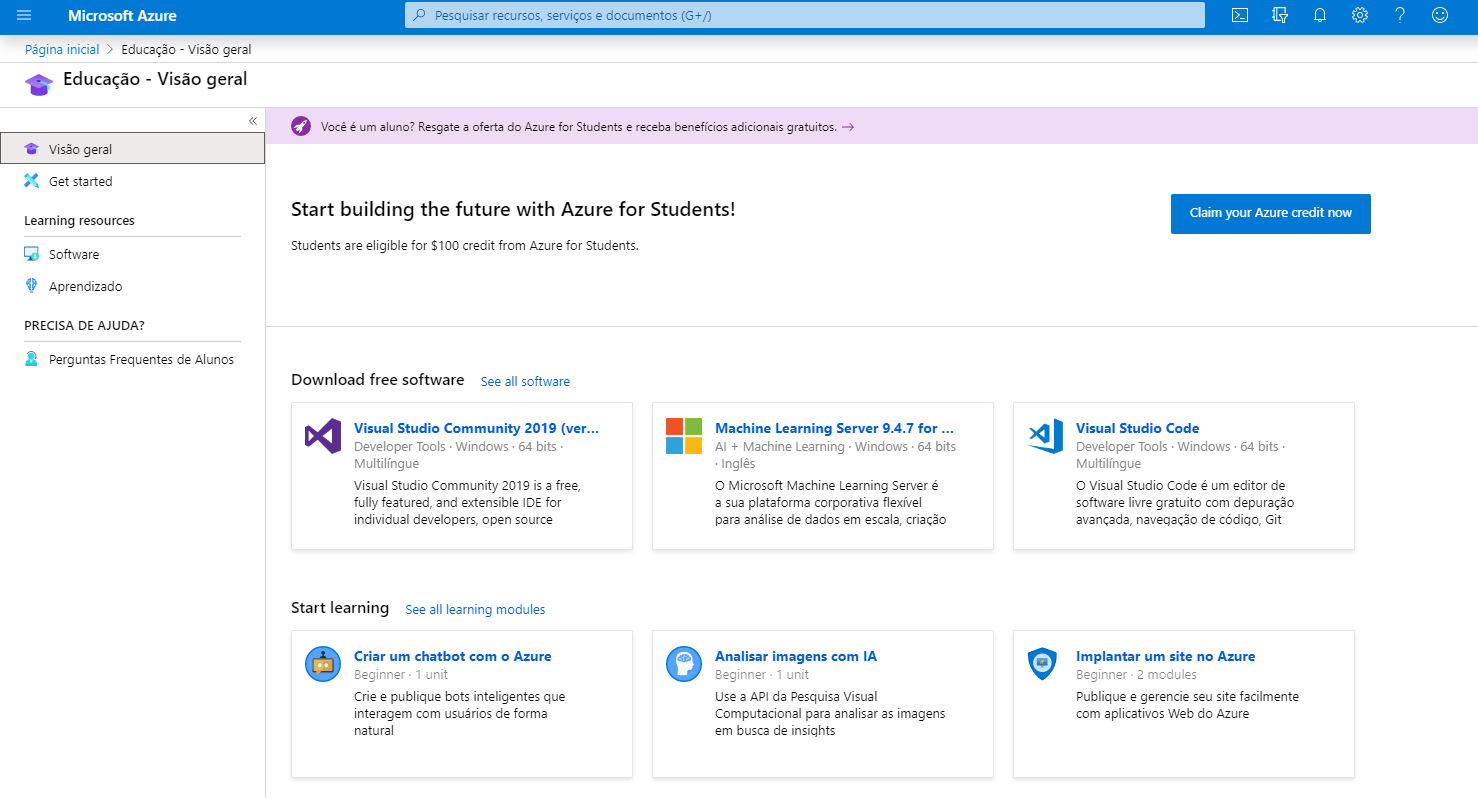This screenshot has width=1478, height=798.
Task: Open portal settings gear
Action: pyautogui.click(x=1360, y=15)
